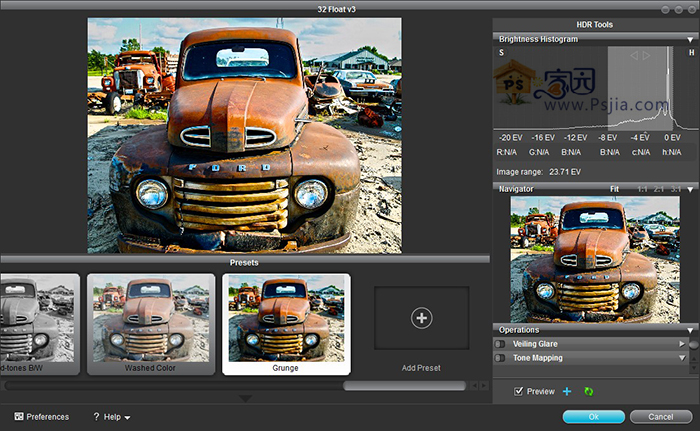700x431 pixels.
Task: Click the h:N/A readout
Action: [671, 152]
